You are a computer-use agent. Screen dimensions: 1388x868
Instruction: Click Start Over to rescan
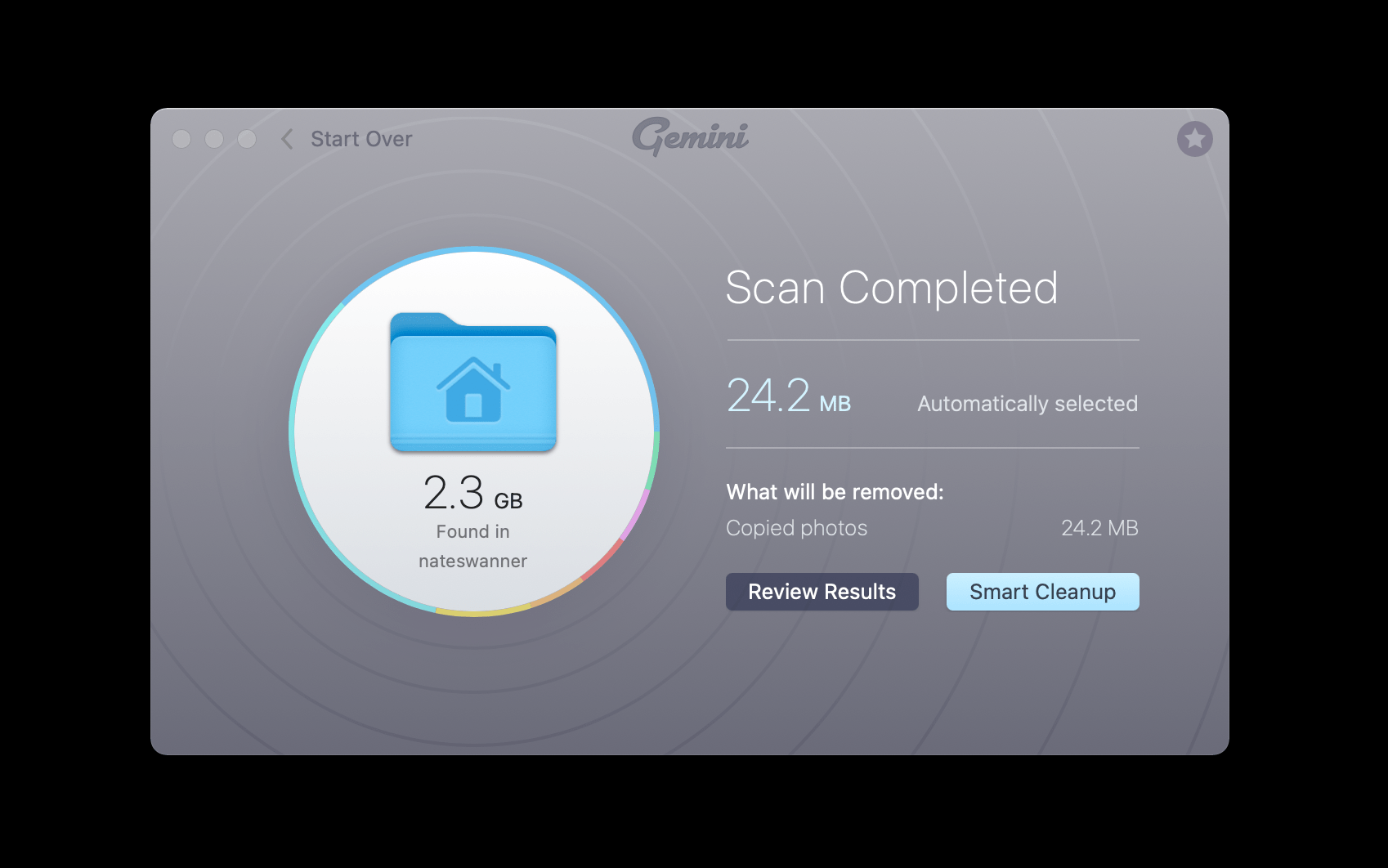[x=361, y=139]
